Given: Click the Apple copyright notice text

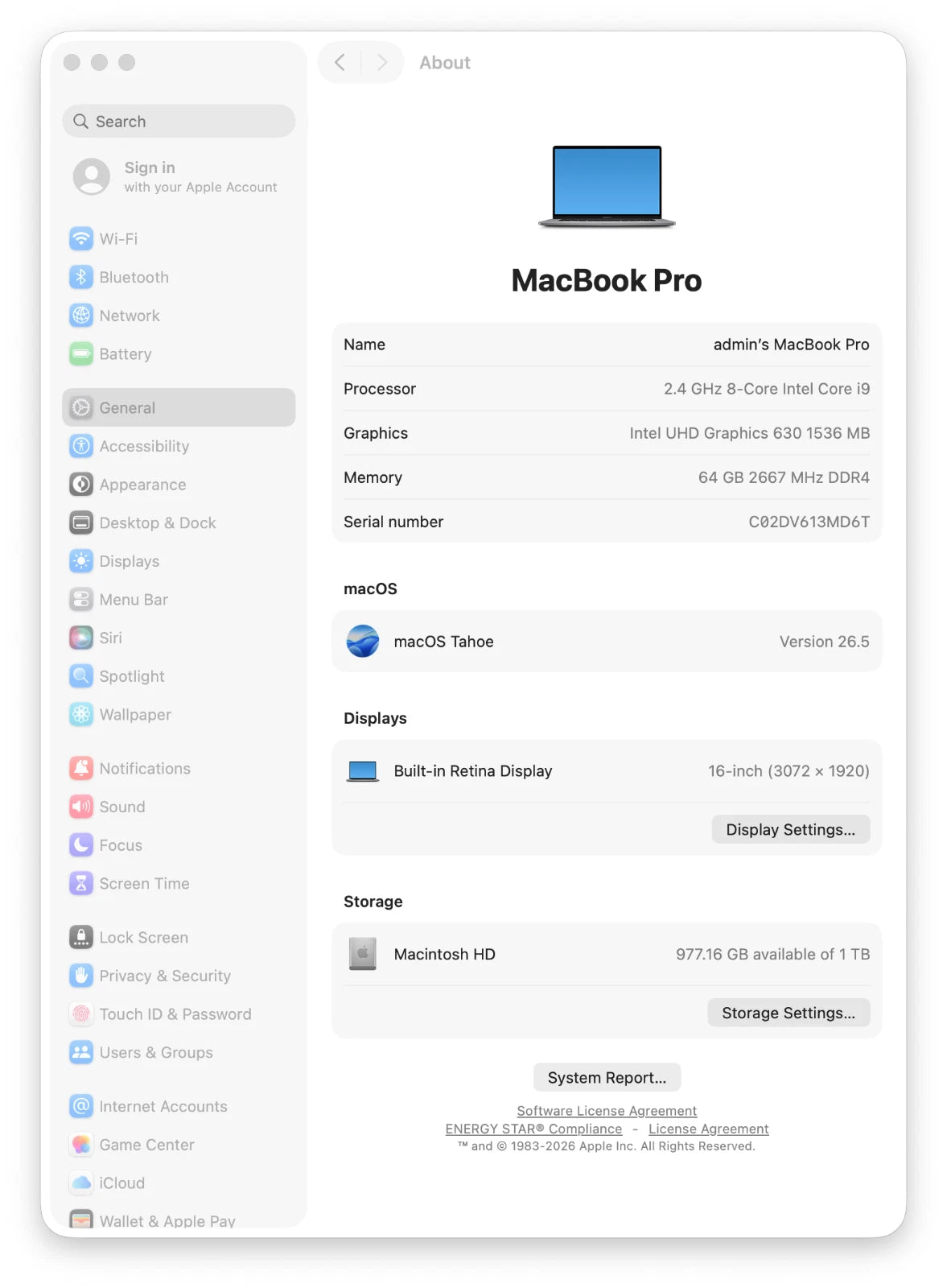Looking at the screenshot, I should [607, 1146].
